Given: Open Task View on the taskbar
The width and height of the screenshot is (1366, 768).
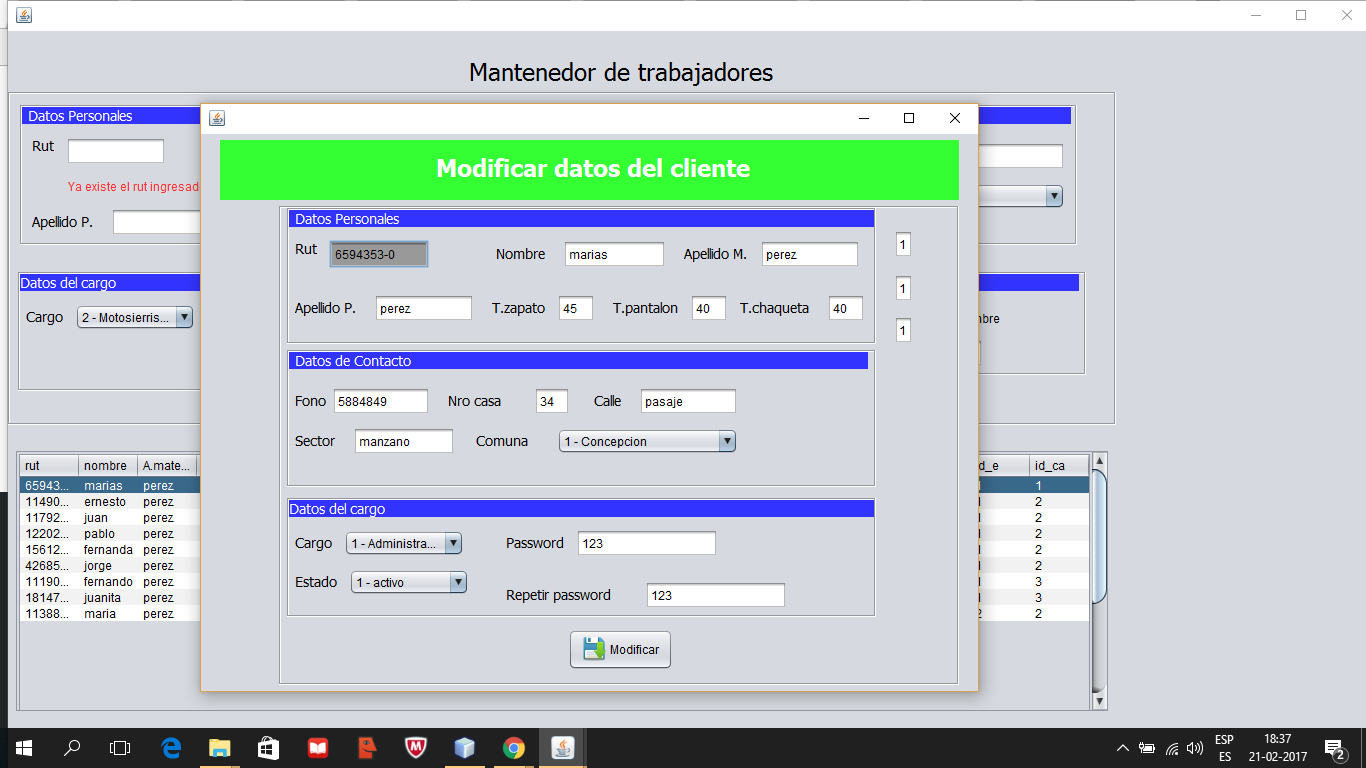Looking at the screenshot, I should pyautogui.click(x=120, y=747).
